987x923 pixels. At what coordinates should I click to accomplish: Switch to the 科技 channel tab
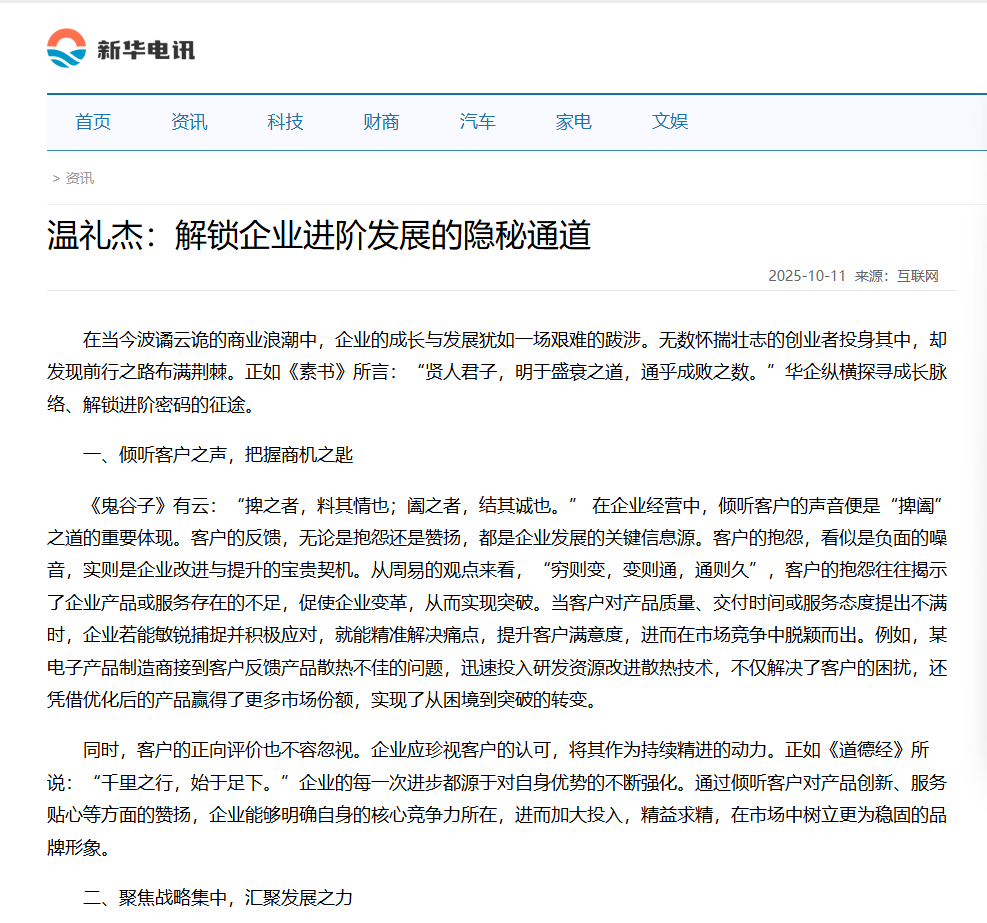(x=285, y=121)
